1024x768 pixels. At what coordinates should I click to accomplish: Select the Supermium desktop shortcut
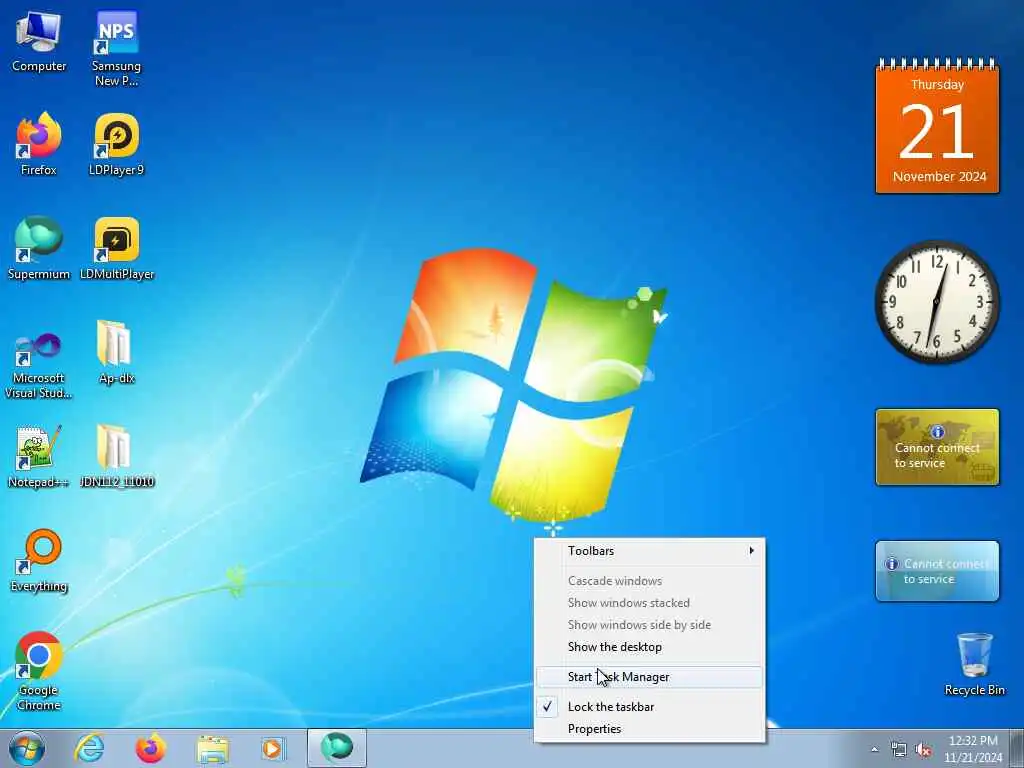[39, 249]
